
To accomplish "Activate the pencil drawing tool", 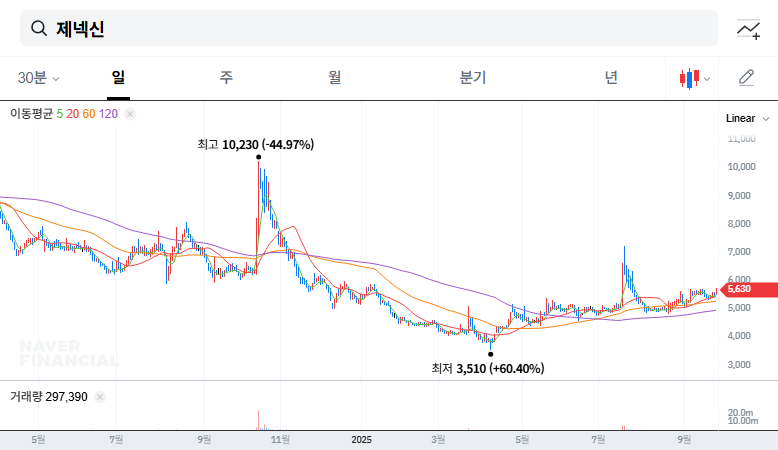I will pos(746,78).
